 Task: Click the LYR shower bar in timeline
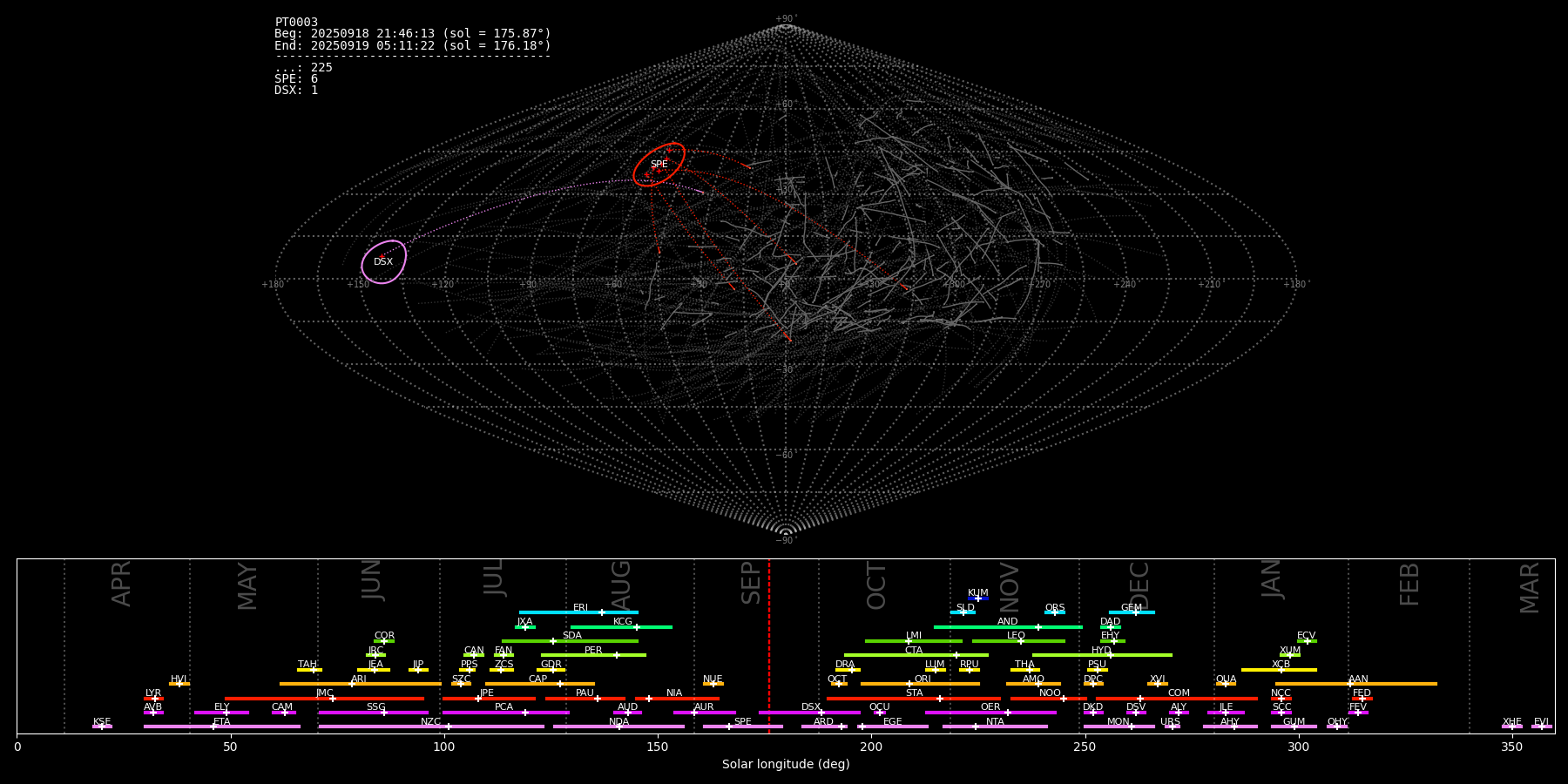(x=153, y=698)
